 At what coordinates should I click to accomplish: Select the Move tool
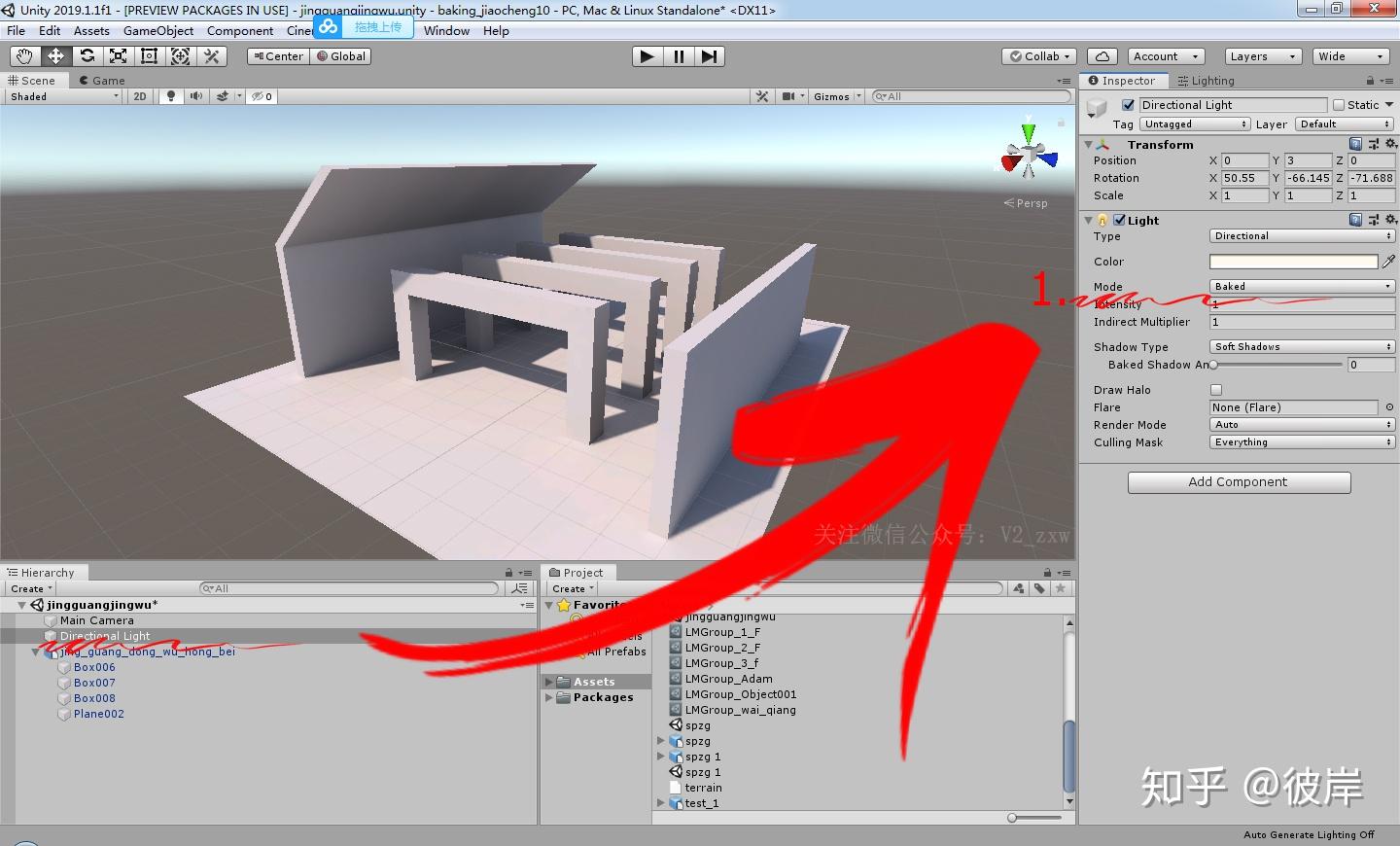55,56
